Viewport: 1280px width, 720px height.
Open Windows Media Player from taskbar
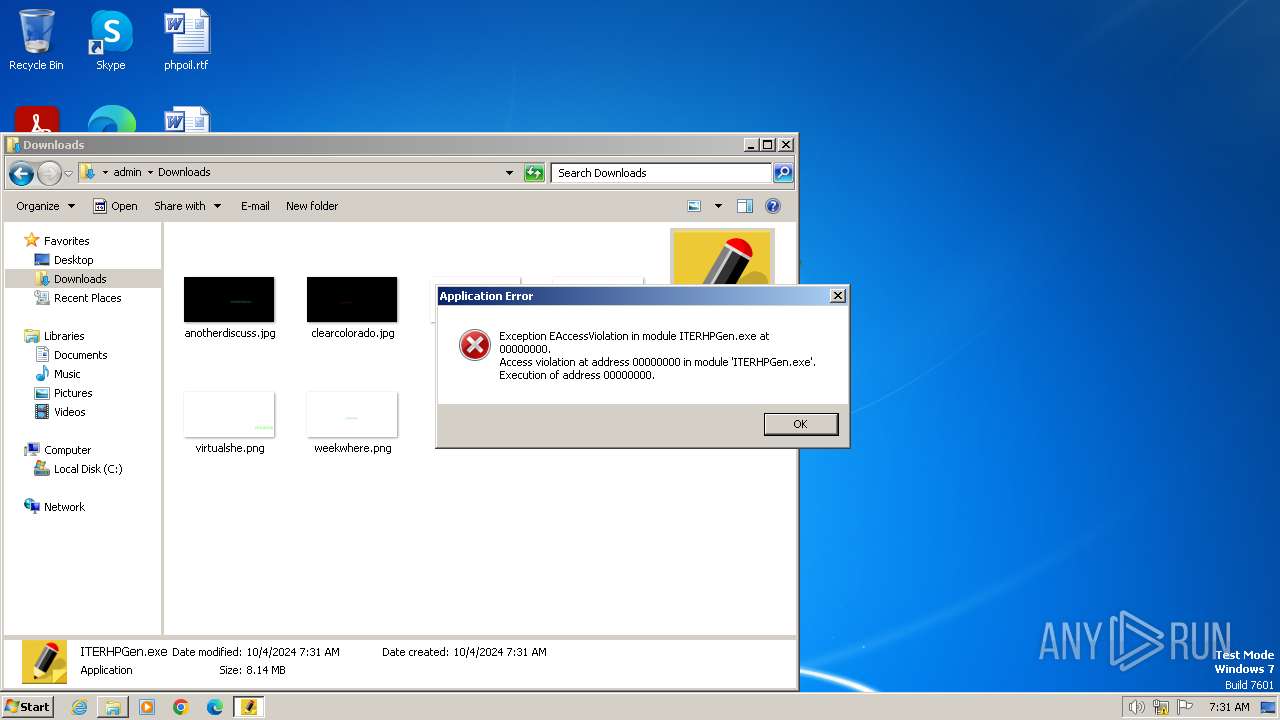[147, 707]
